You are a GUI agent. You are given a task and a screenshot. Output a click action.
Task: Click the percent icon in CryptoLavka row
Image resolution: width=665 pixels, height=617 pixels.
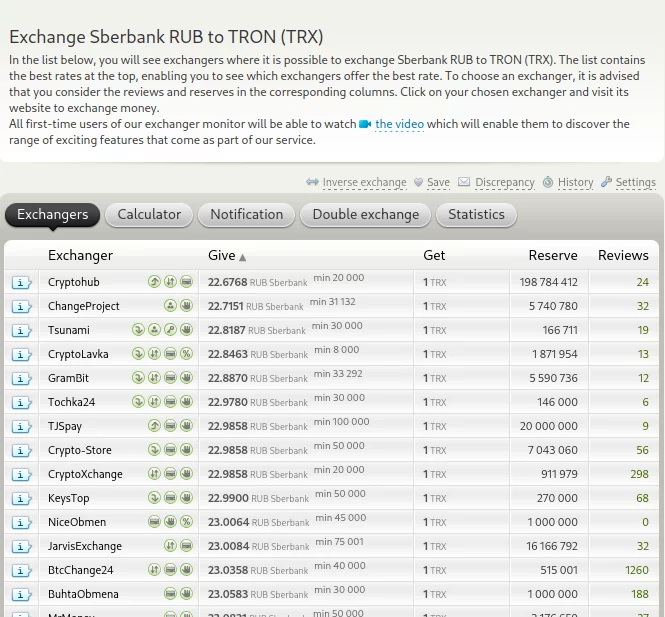pyautogui.click(x=186, y=354)
